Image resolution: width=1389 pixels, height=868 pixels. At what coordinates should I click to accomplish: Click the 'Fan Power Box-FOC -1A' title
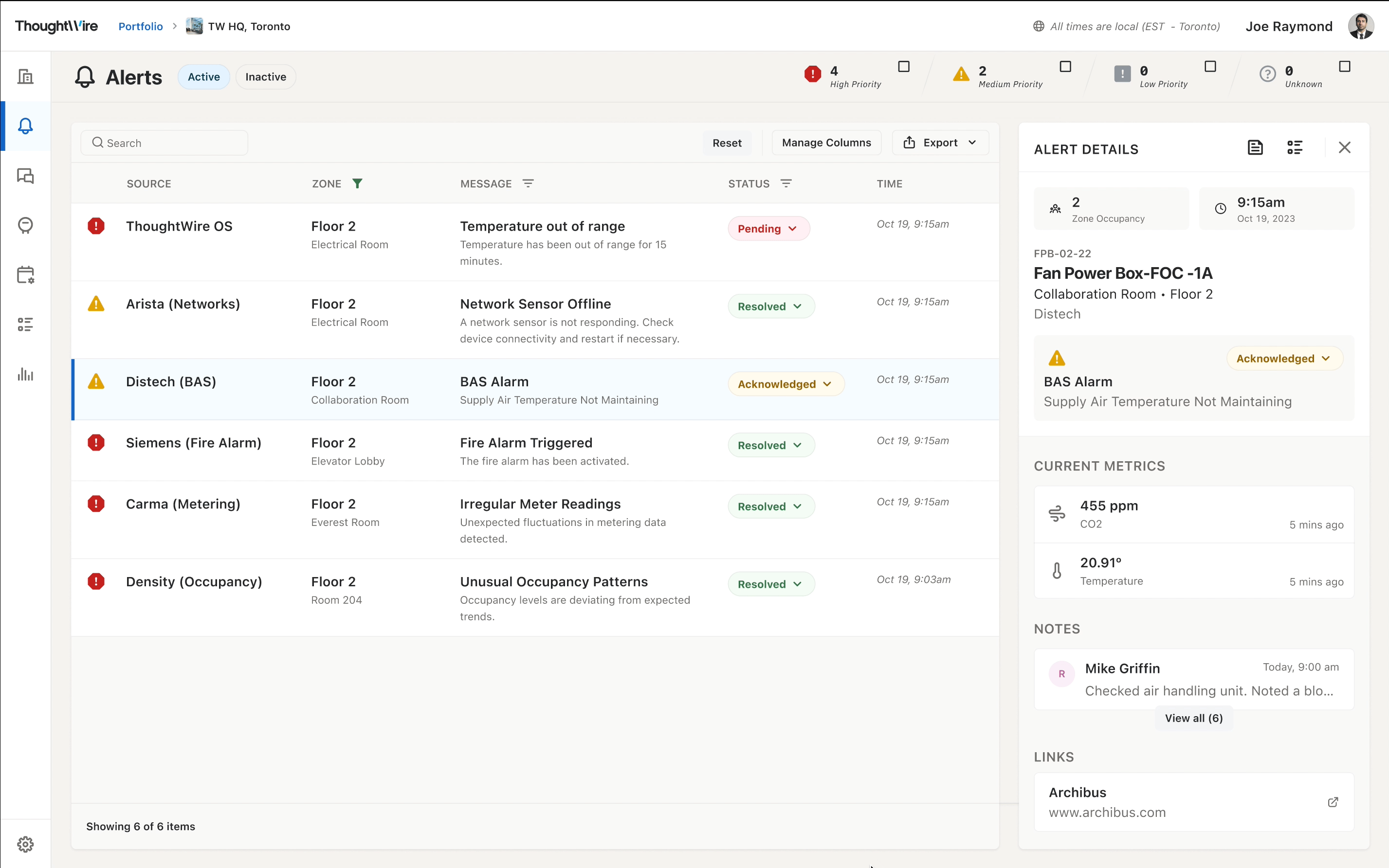click(1123, 273)
